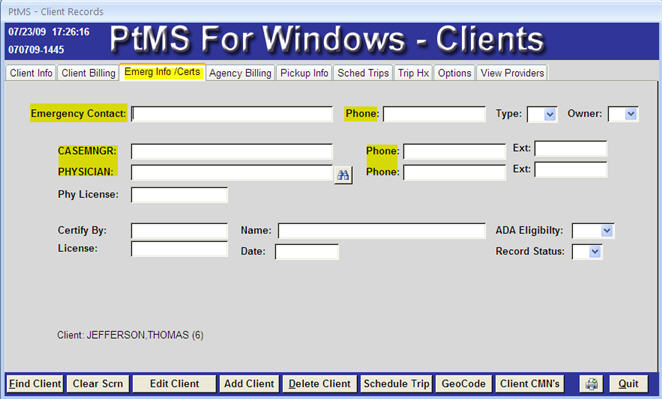Viewport: 662px width, 399px height.
Task: Open the Agency Billing tab
Action: tap(240, 73)
